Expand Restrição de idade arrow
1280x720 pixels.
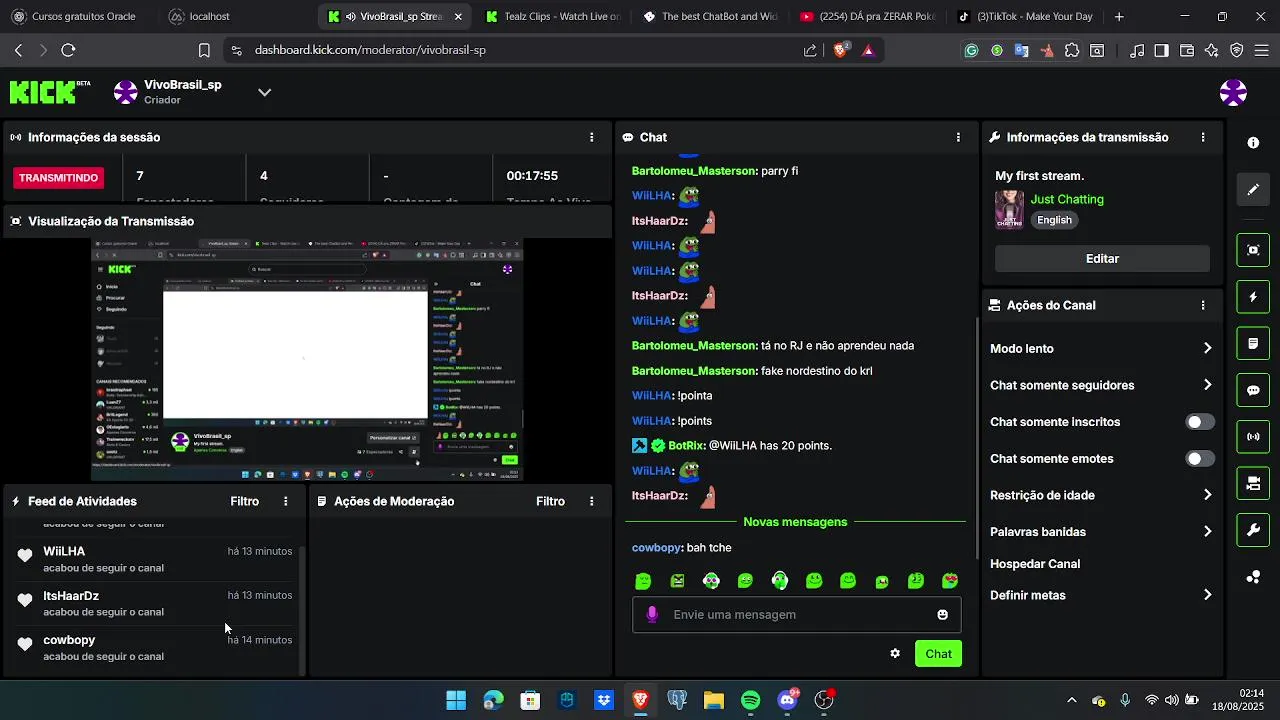tap(1207, 495)
